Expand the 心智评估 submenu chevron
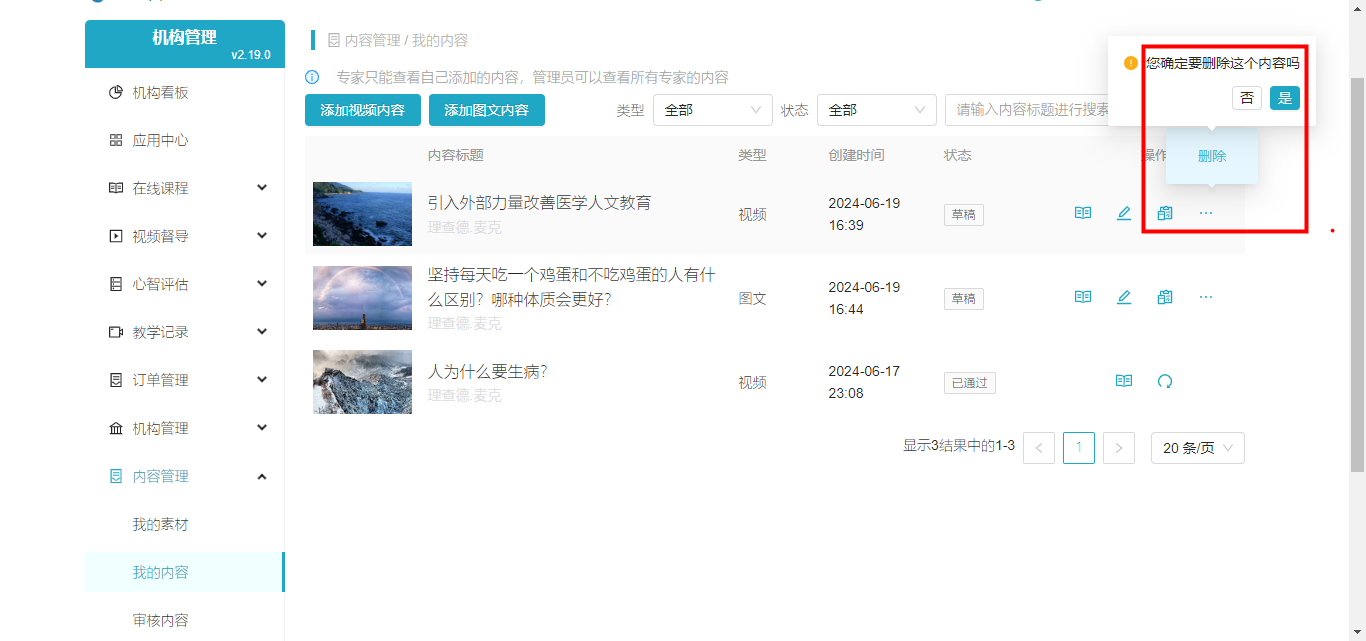 (262, 284)
